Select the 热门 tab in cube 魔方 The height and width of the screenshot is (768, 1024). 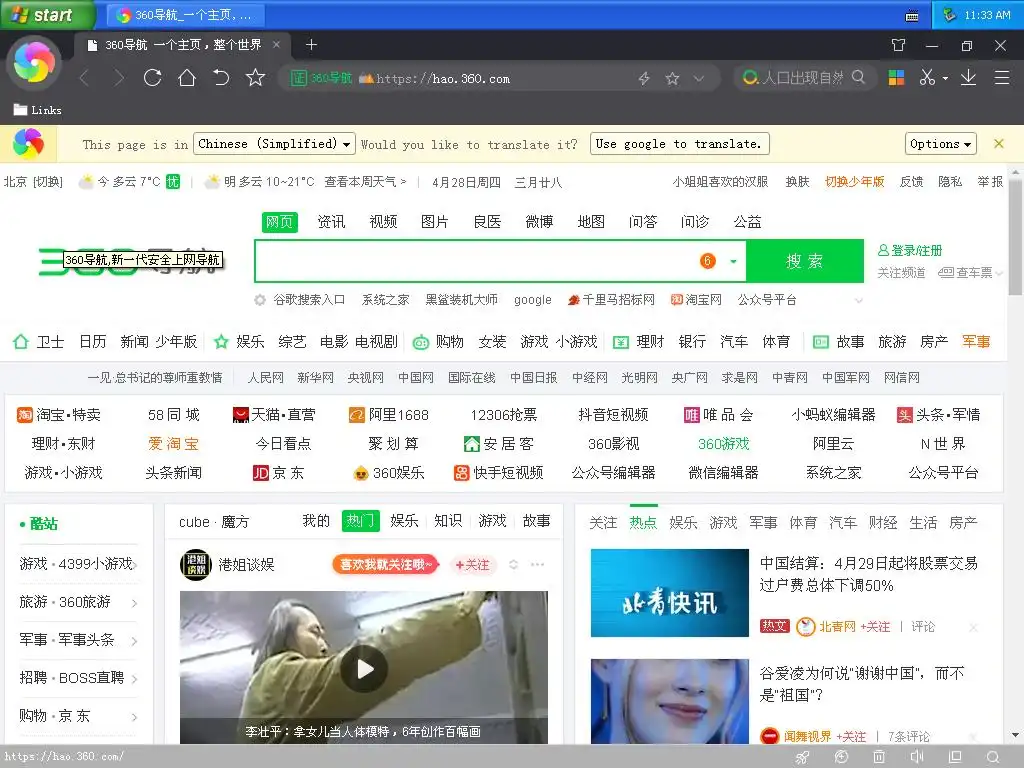pyautogui.click(x=360, y=520)
